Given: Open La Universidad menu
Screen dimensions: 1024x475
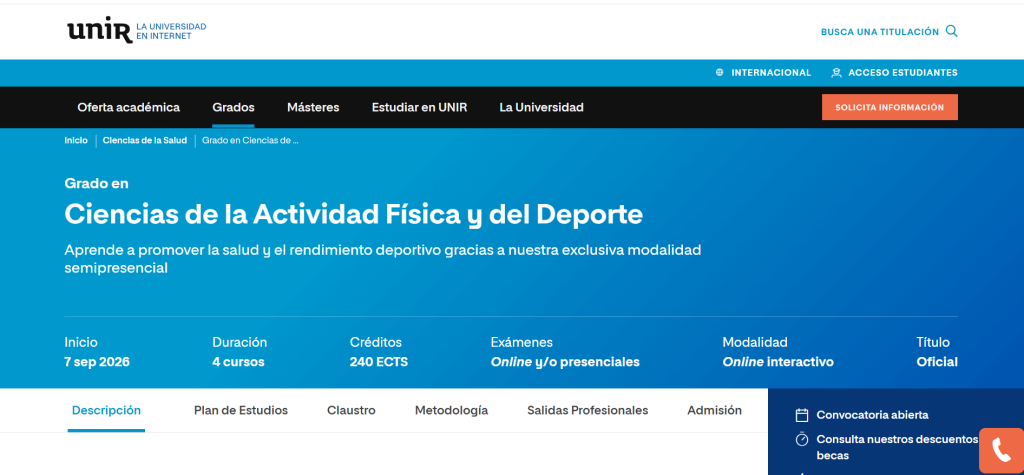Looking at the screenshot, I should pyautogui.click(x=541, y=107).
